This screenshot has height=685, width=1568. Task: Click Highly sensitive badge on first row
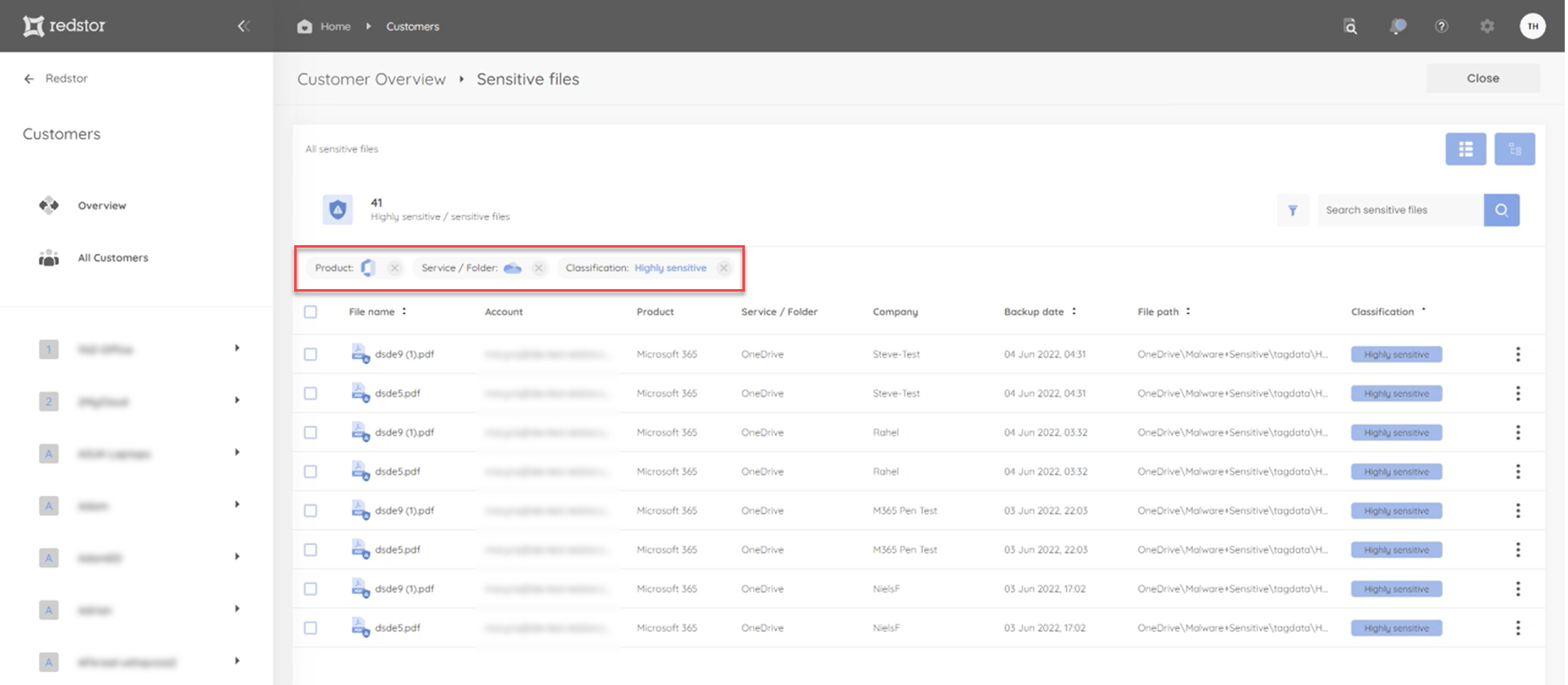(1396, 354)
